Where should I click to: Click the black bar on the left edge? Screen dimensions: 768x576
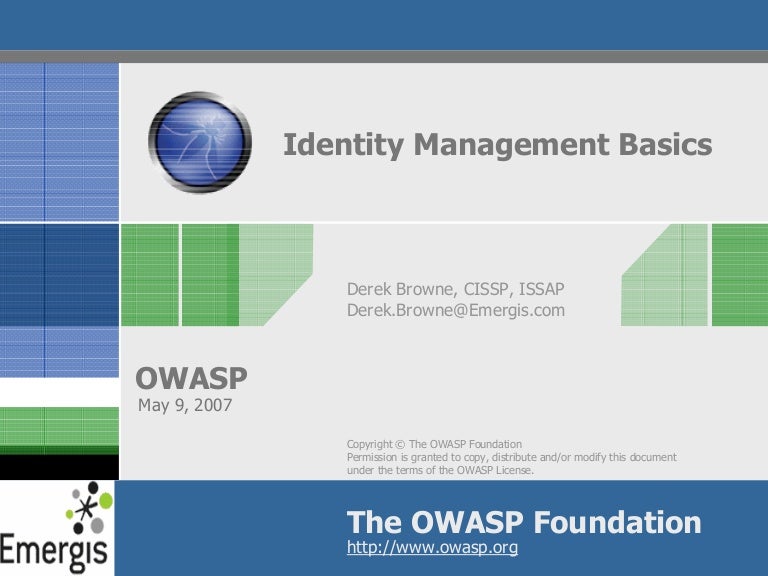coord(58,467)
